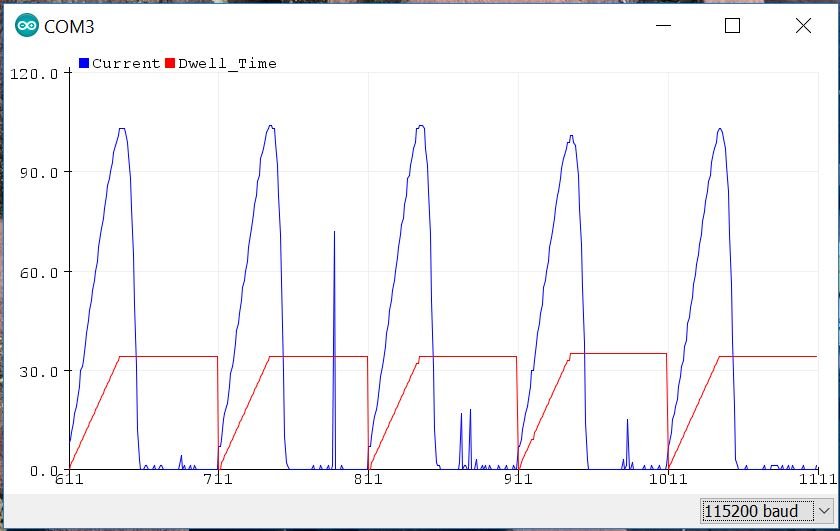
Task: Maximize the COM3 plotter window
Action: point(732,27)
